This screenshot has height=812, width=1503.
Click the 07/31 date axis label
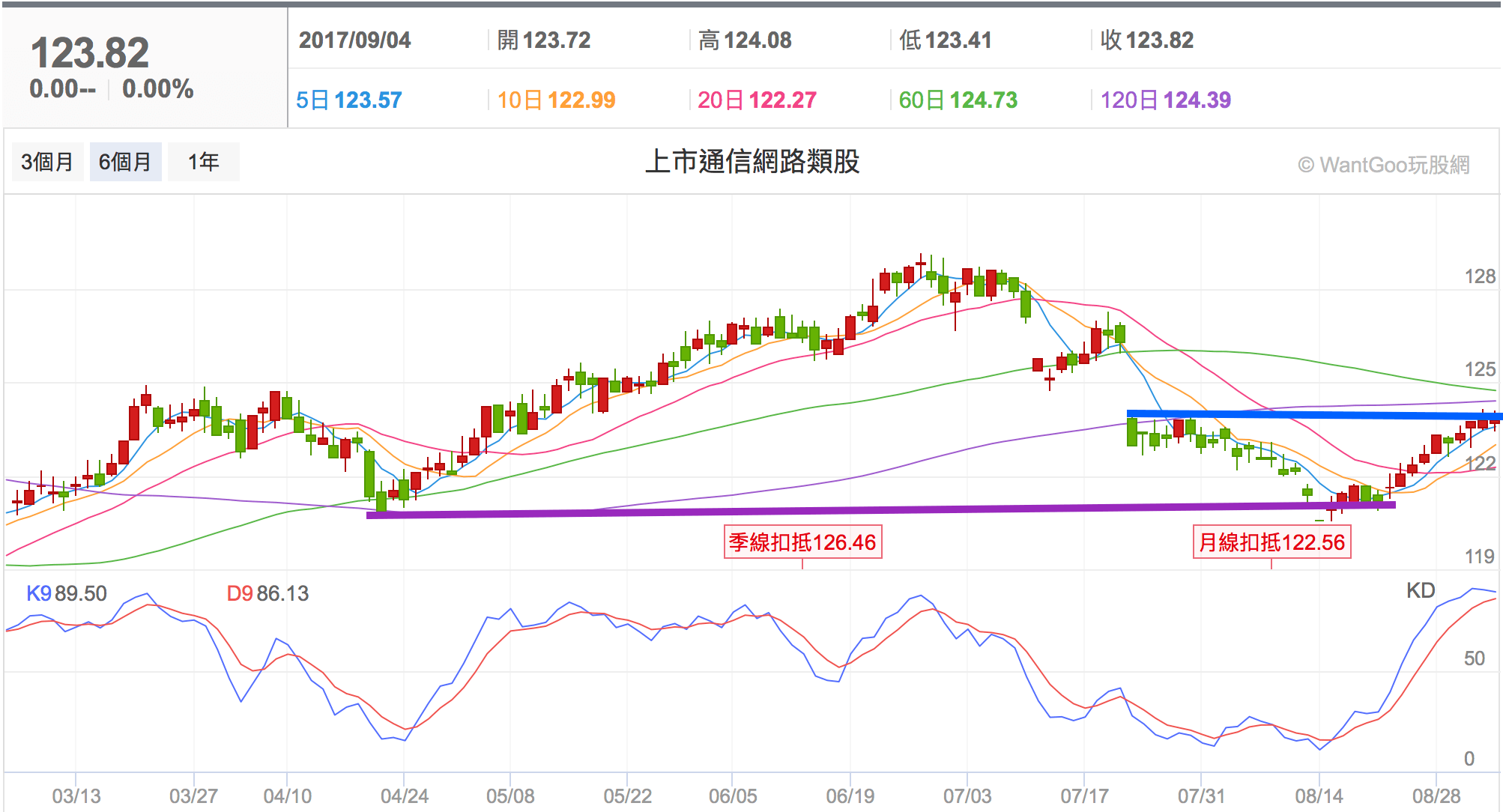coord(1202,796)
